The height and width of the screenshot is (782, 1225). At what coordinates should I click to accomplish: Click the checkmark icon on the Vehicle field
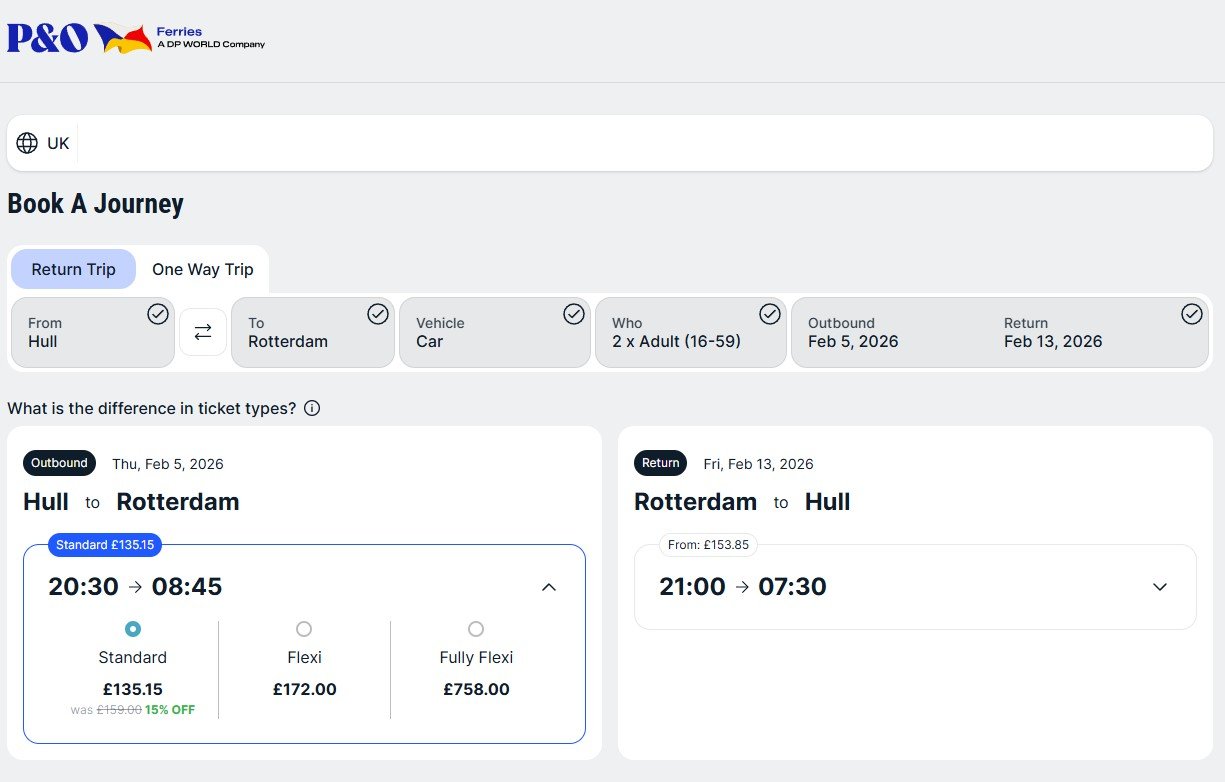574,313
